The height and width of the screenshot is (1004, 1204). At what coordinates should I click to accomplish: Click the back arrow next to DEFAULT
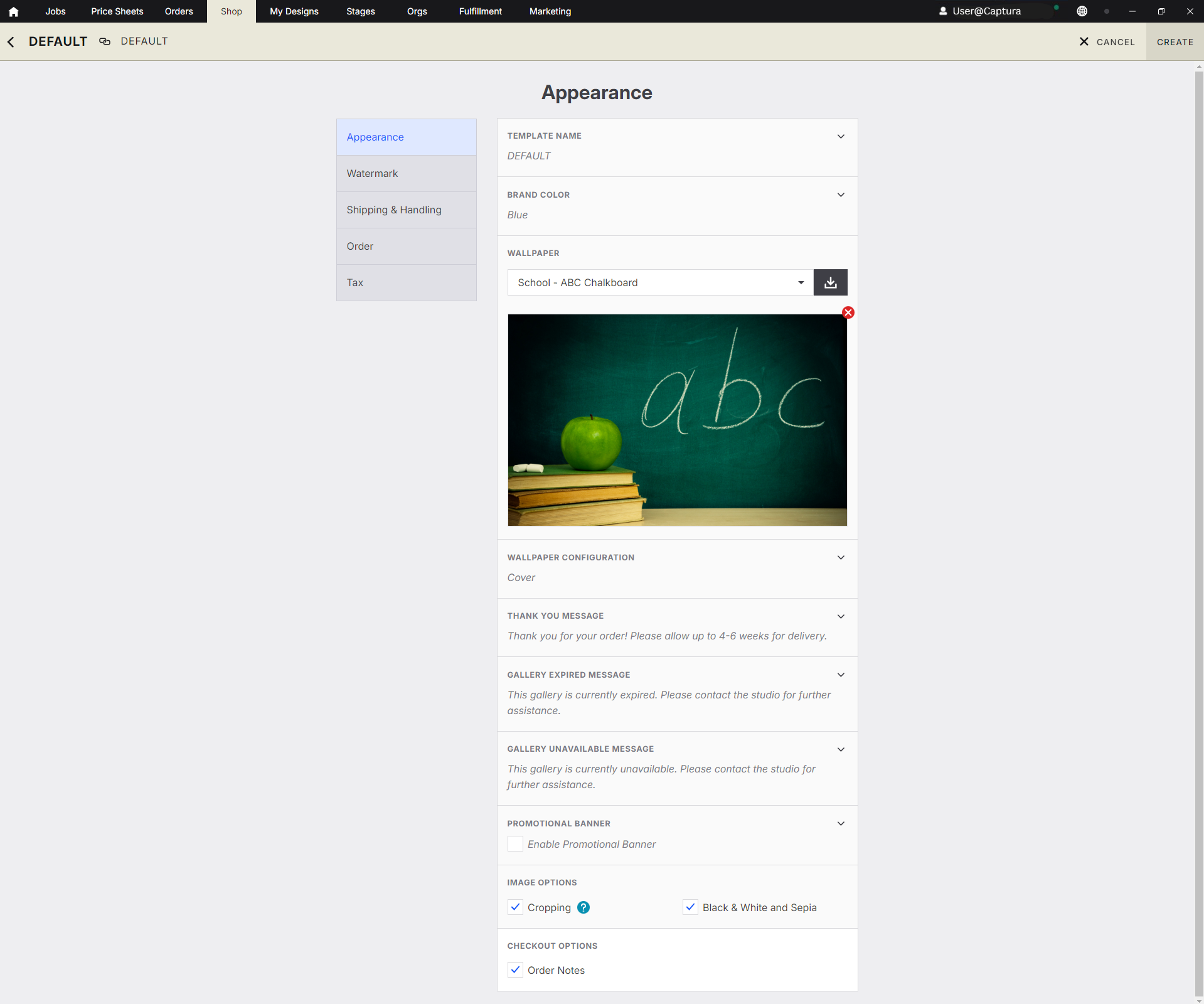click(x=11, y=42)
